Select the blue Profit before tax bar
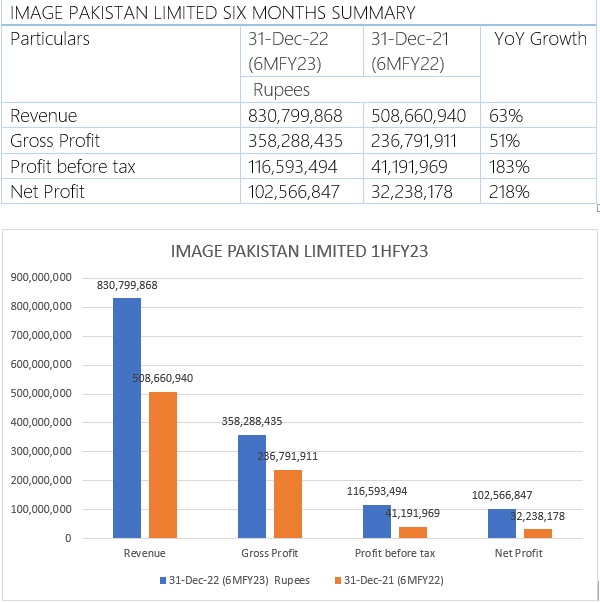Viewport: 600px width, 603px height. (377, 521)
